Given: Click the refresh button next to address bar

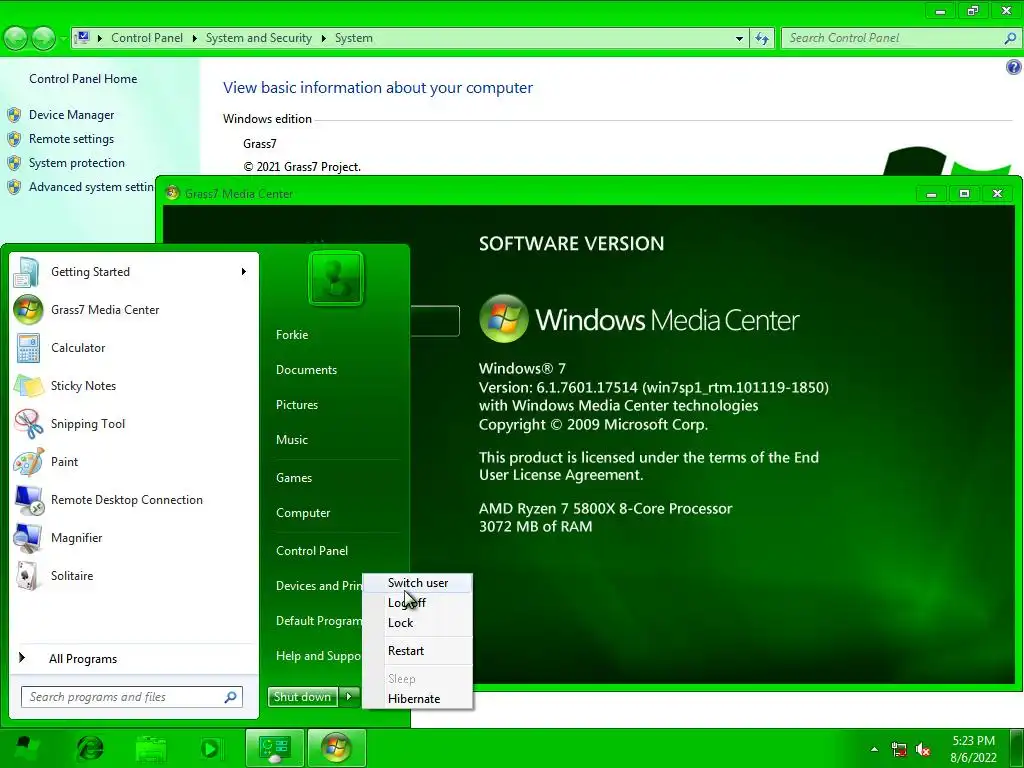Looking at the screenshot, I should 761,39.
